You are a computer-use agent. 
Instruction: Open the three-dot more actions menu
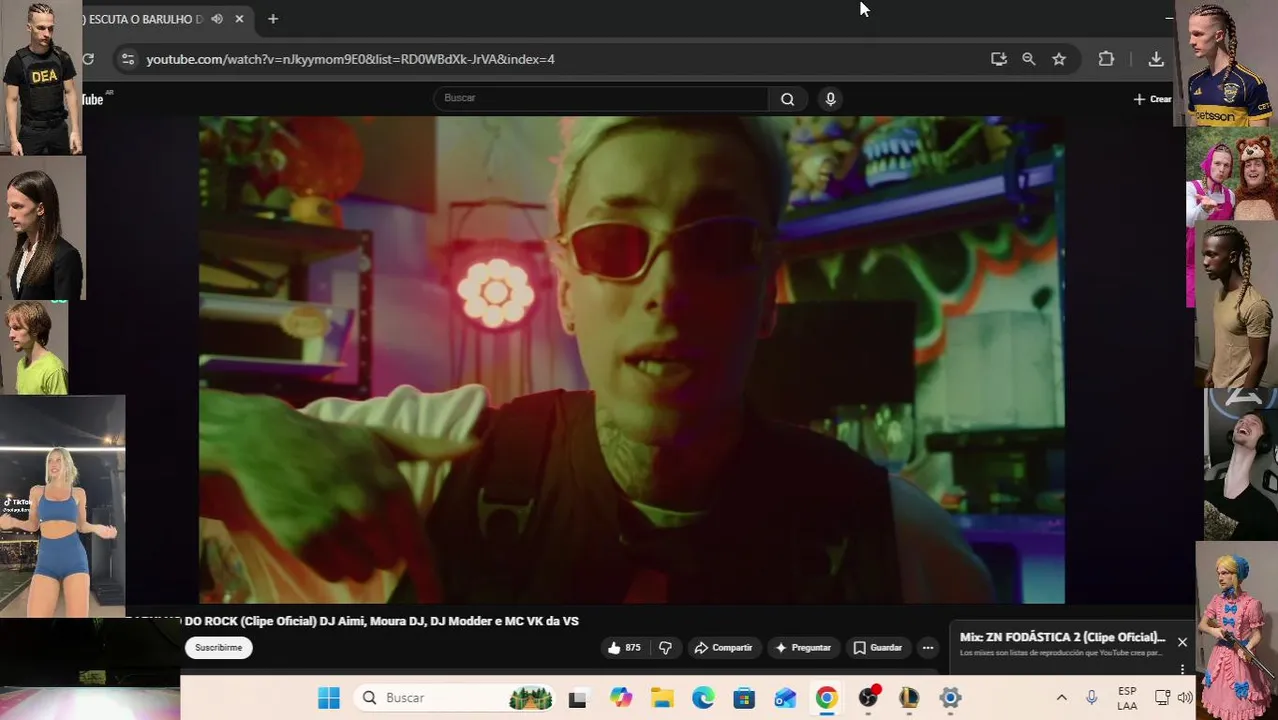(928, 648)
